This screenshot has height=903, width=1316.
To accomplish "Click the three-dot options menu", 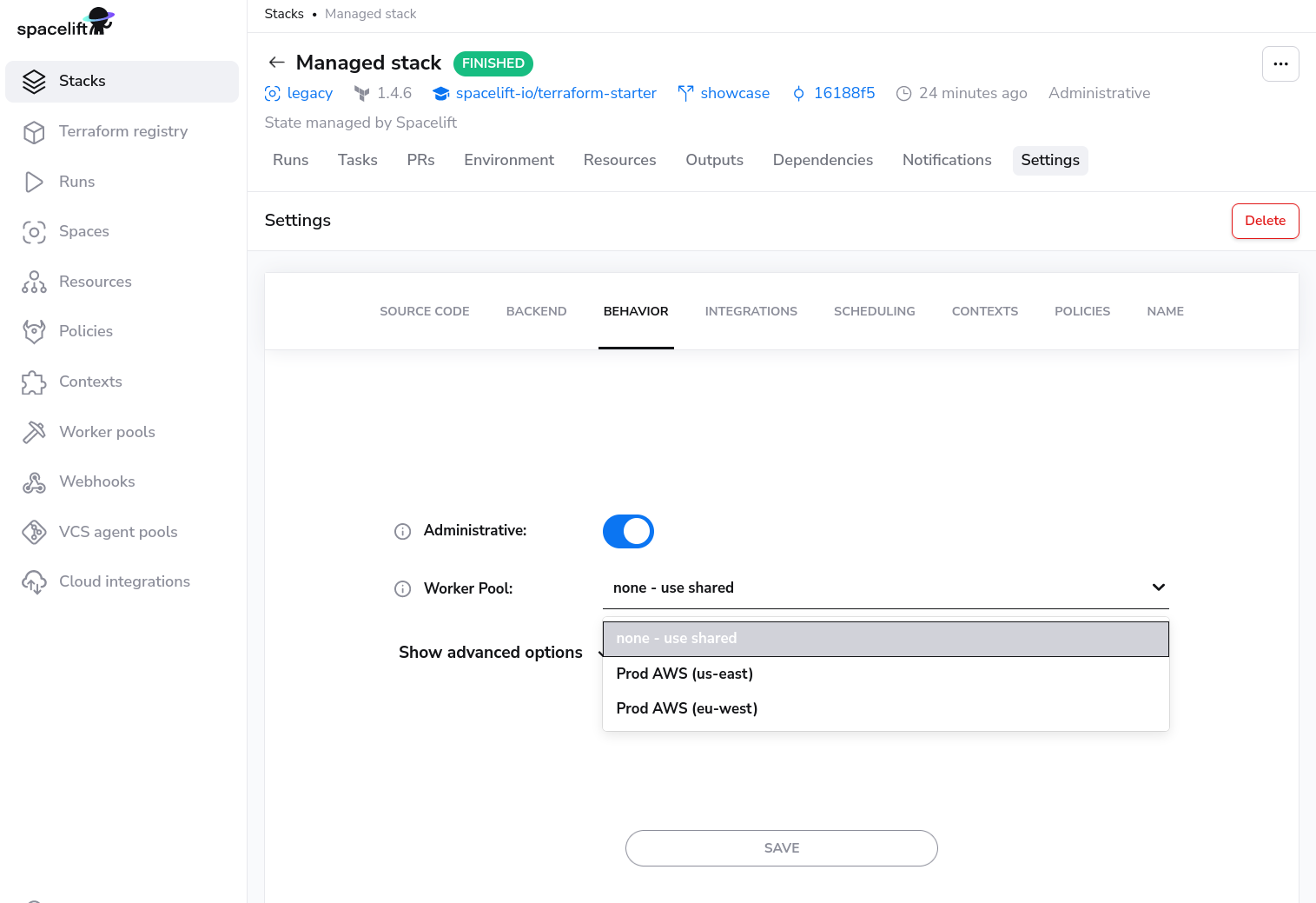I will (1280, 63).
